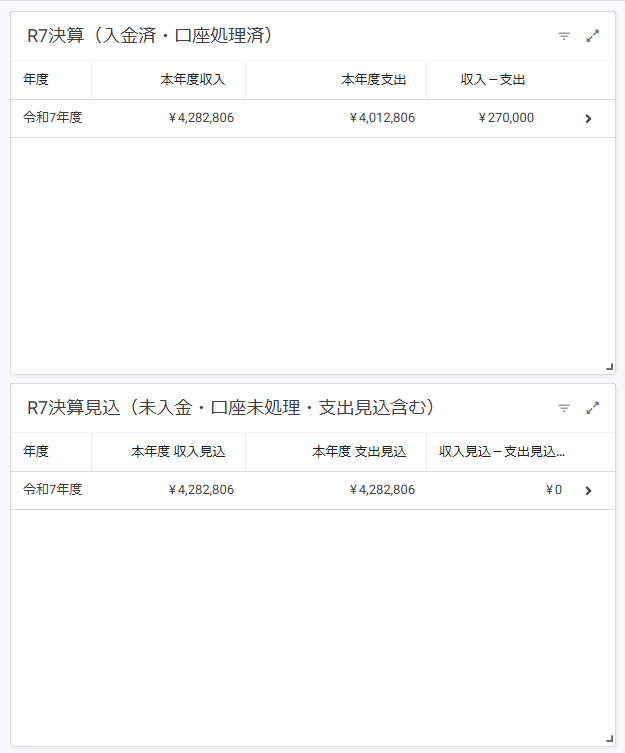Select ¥4,012,806 expenditure value
Image resolution: width=625 pixels, height=753 pixels.
click(382, 118)
